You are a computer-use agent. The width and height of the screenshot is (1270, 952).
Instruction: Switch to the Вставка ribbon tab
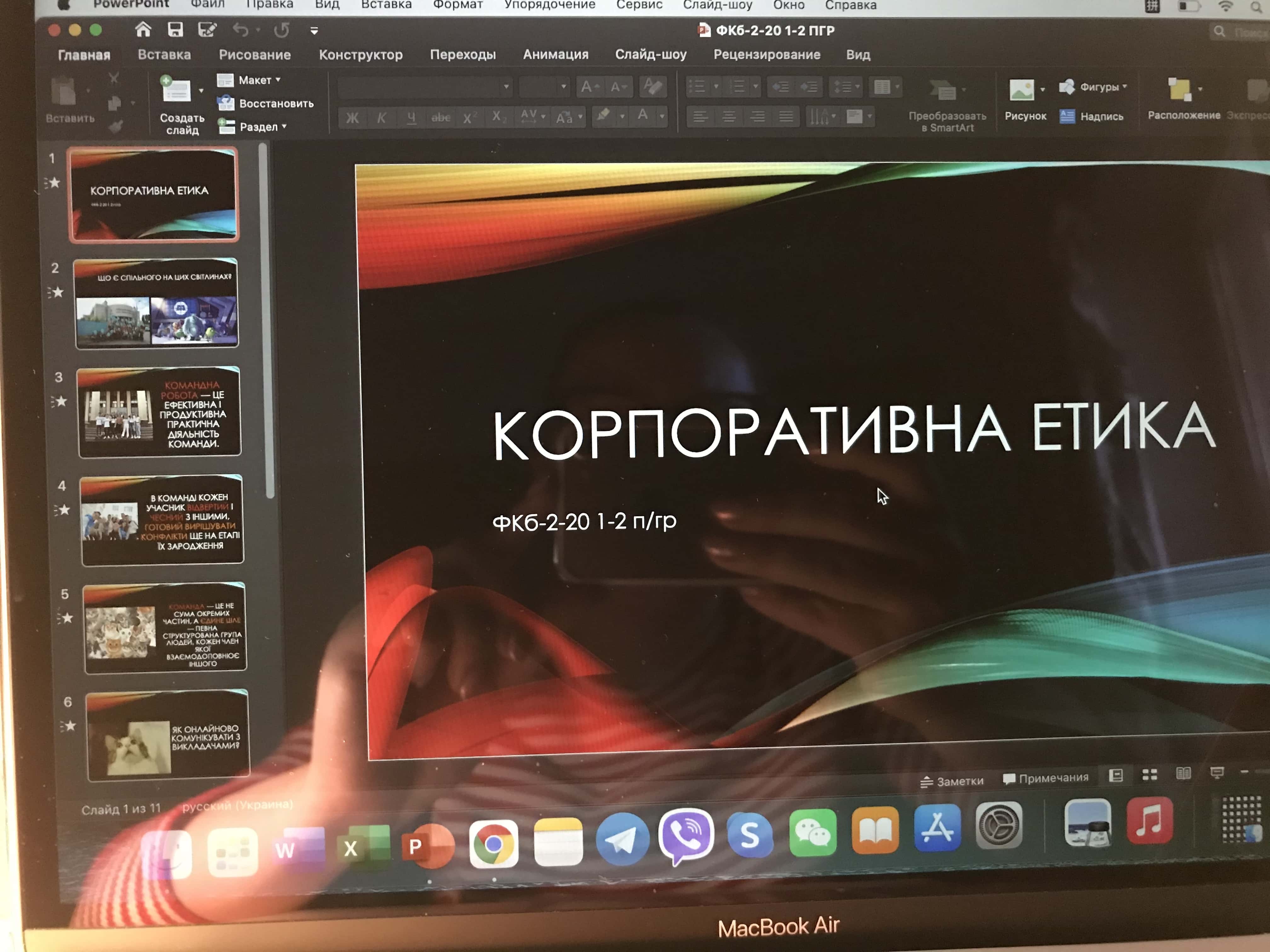(x=163, y=54)
